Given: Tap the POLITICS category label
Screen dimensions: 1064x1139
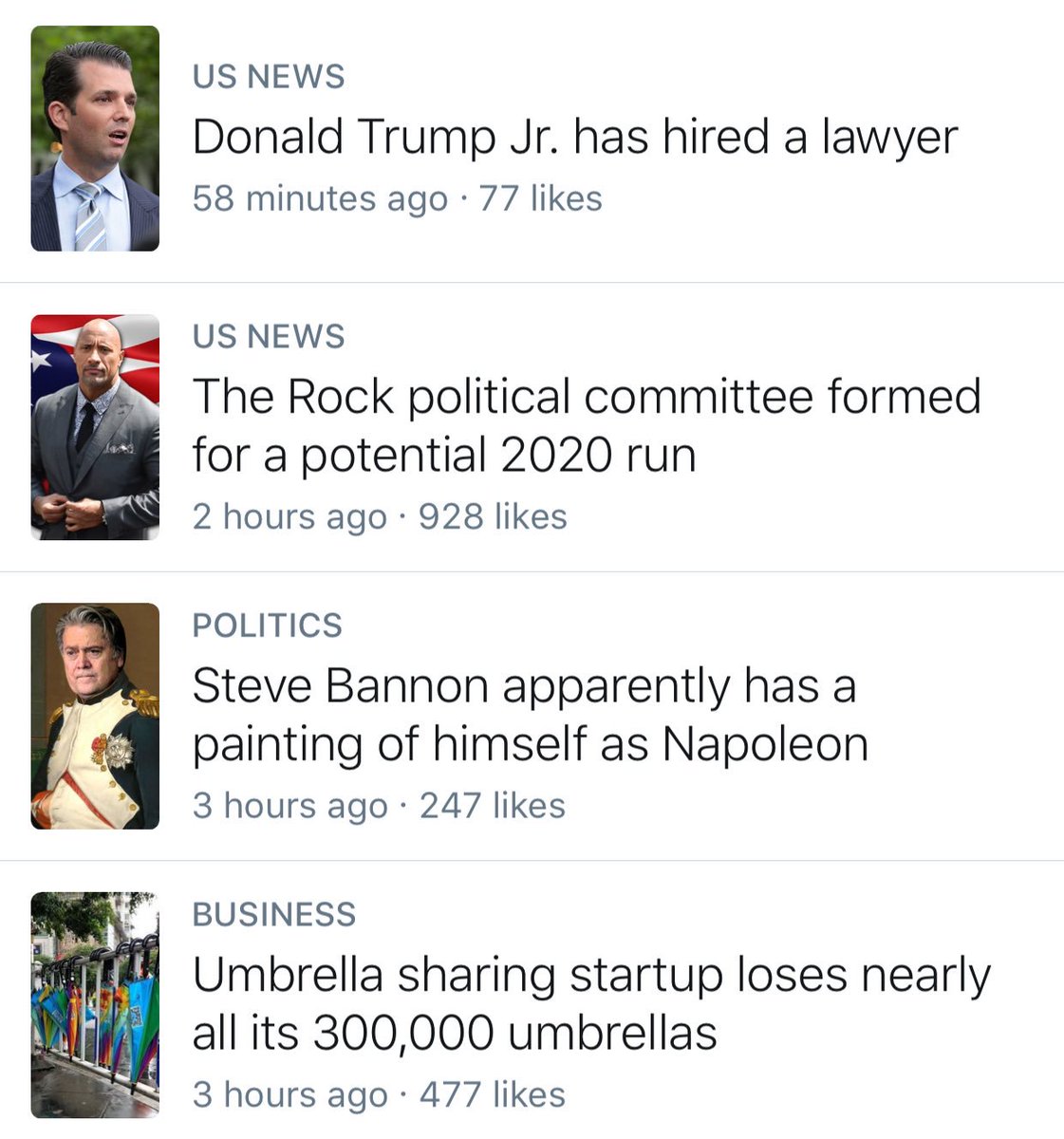Looking at the screenshot, I should 267,626.
